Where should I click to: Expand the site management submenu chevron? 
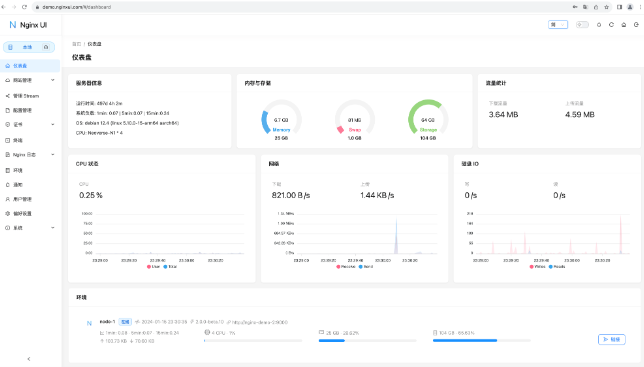(x=53, y=80)
